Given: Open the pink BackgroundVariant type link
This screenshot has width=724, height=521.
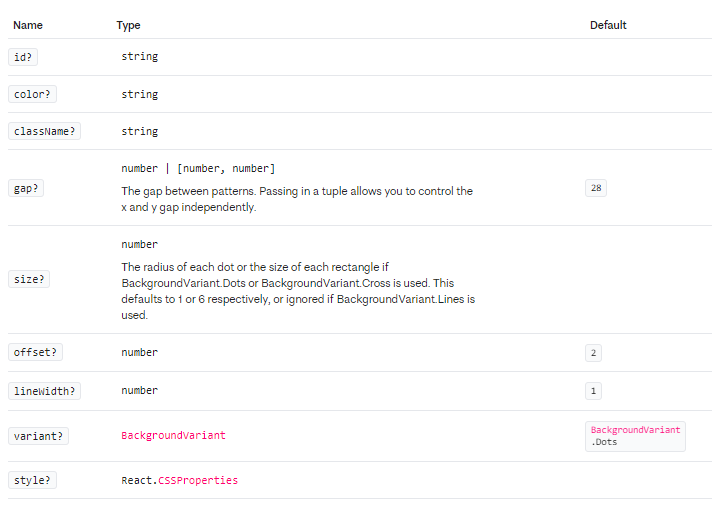Looking at the screenshot, I should point(173,436).
